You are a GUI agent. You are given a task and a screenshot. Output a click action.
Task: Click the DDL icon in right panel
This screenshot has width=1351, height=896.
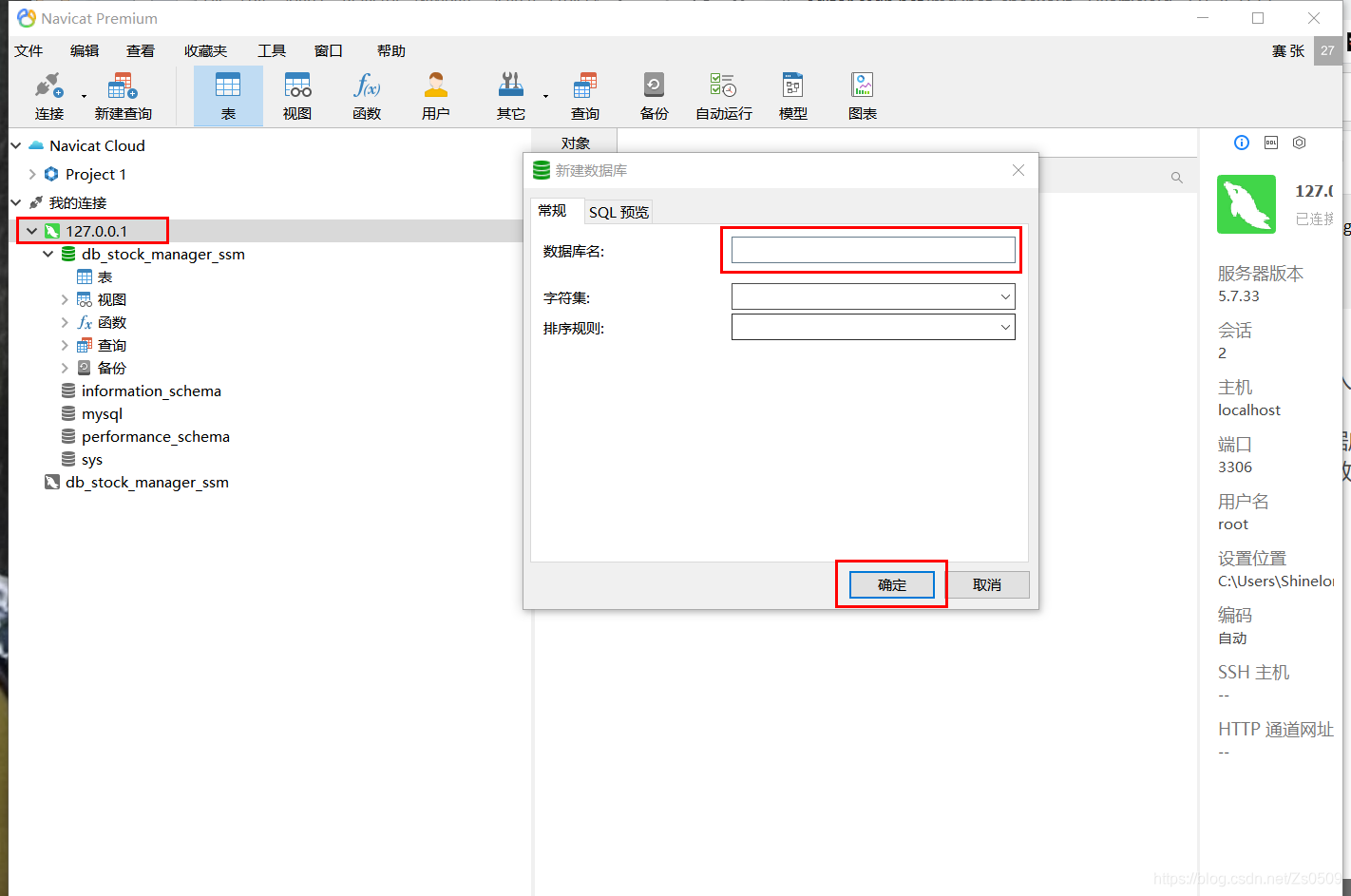point(1271,143)
